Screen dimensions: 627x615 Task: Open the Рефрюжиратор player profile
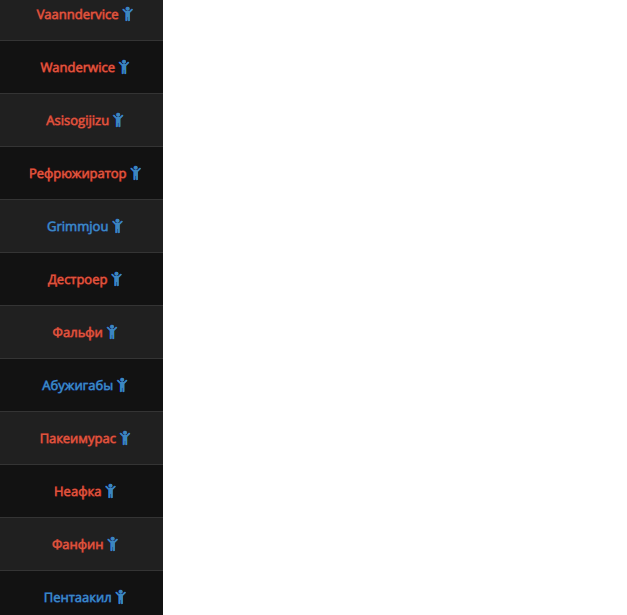click(x=78, y=174)
